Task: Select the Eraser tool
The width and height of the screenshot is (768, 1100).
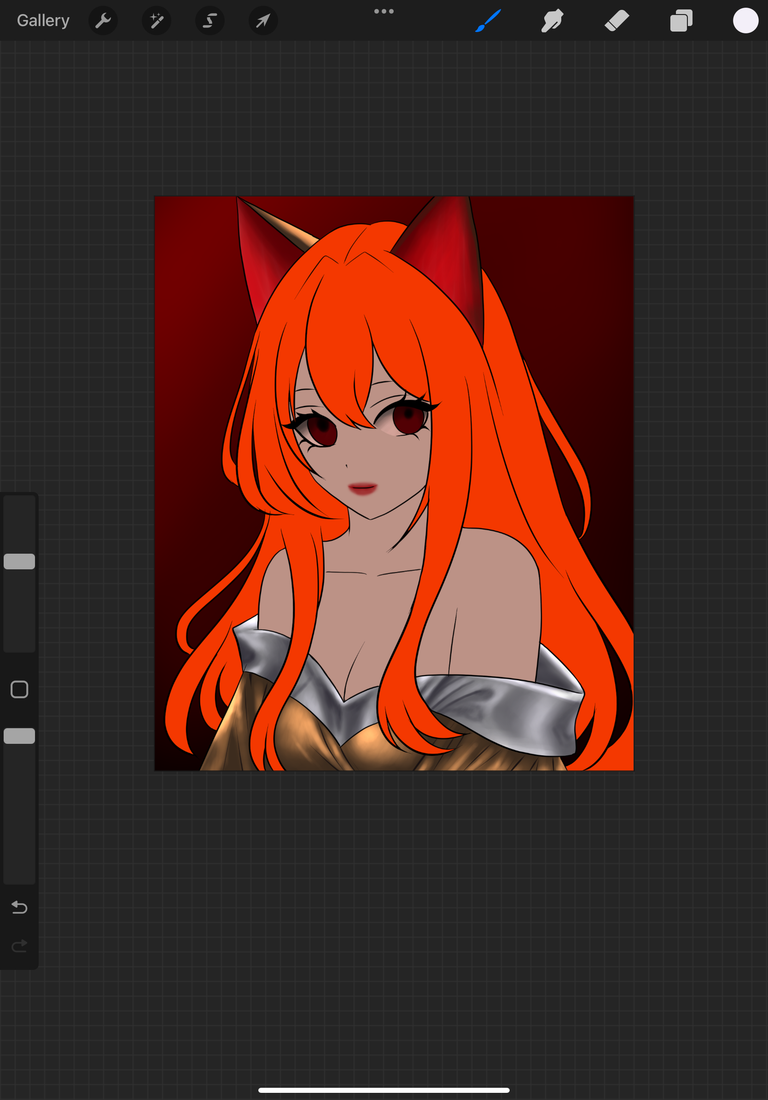Action: (x=617, y=21)
